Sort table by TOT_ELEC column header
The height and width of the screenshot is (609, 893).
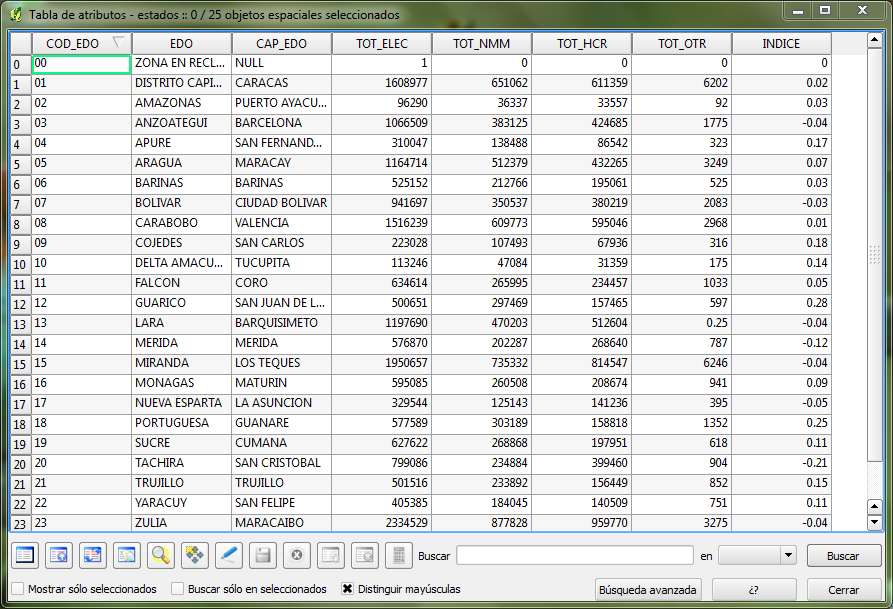[382, 43]
